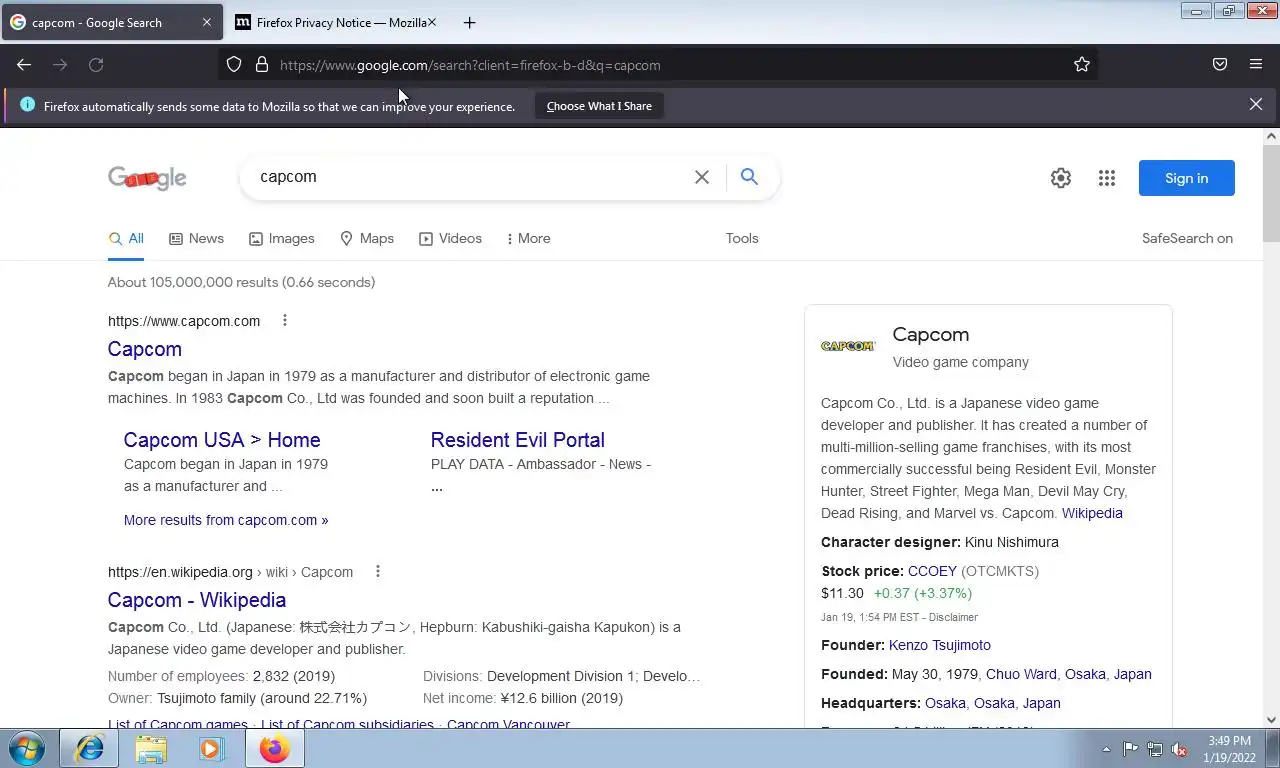
Task: Focus the Firefox address bar
Action: pyautogui.click(x=660, y=65)
